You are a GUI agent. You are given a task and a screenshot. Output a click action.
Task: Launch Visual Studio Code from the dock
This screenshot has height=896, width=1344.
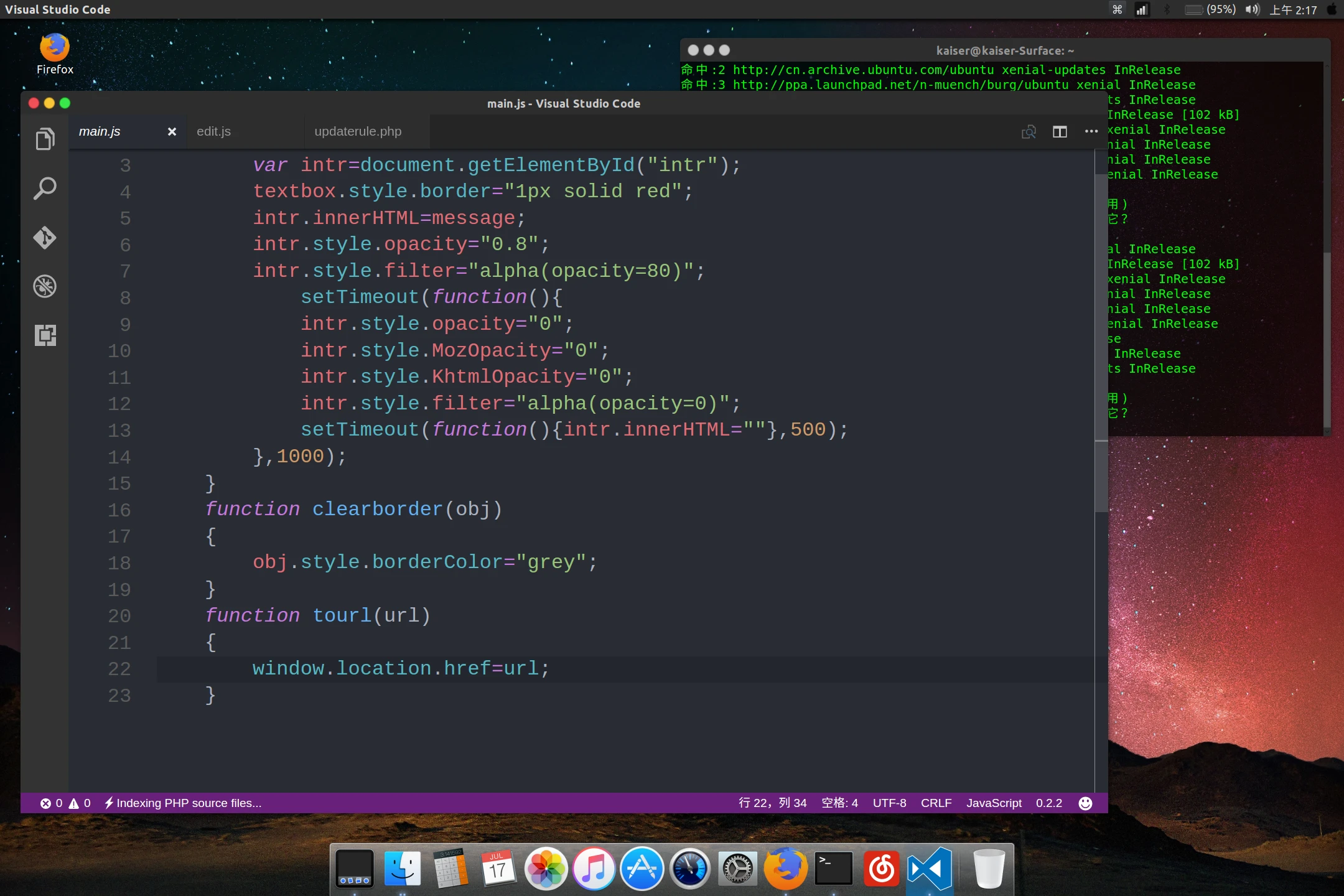click(929, 869)
